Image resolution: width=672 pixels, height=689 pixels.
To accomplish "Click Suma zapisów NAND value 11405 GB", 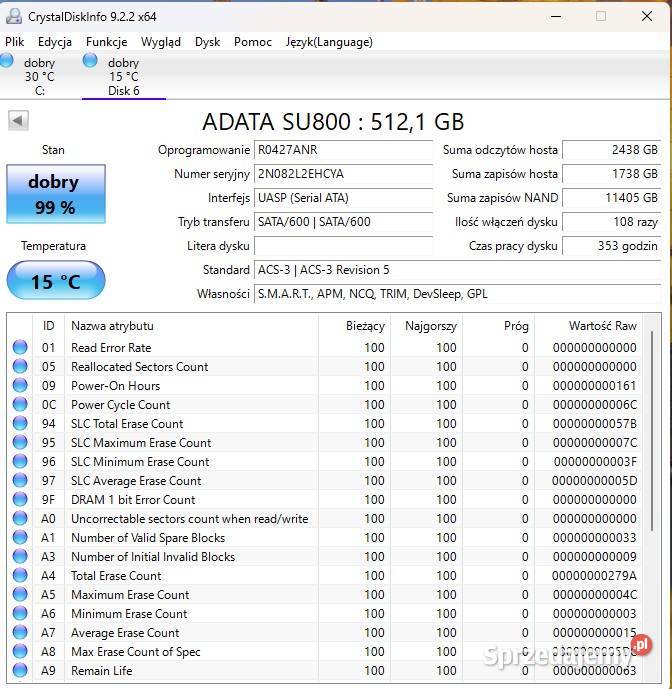I will (x=612, y=198).
